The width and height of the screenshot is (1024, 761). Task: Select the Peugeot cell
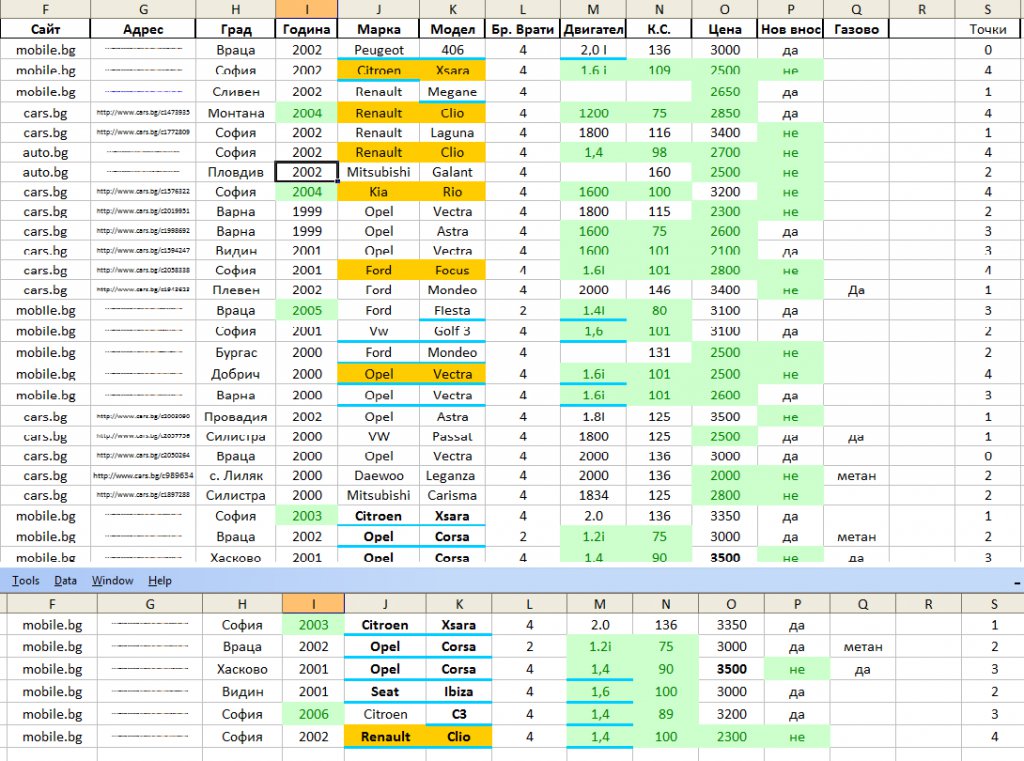[379, 49]
